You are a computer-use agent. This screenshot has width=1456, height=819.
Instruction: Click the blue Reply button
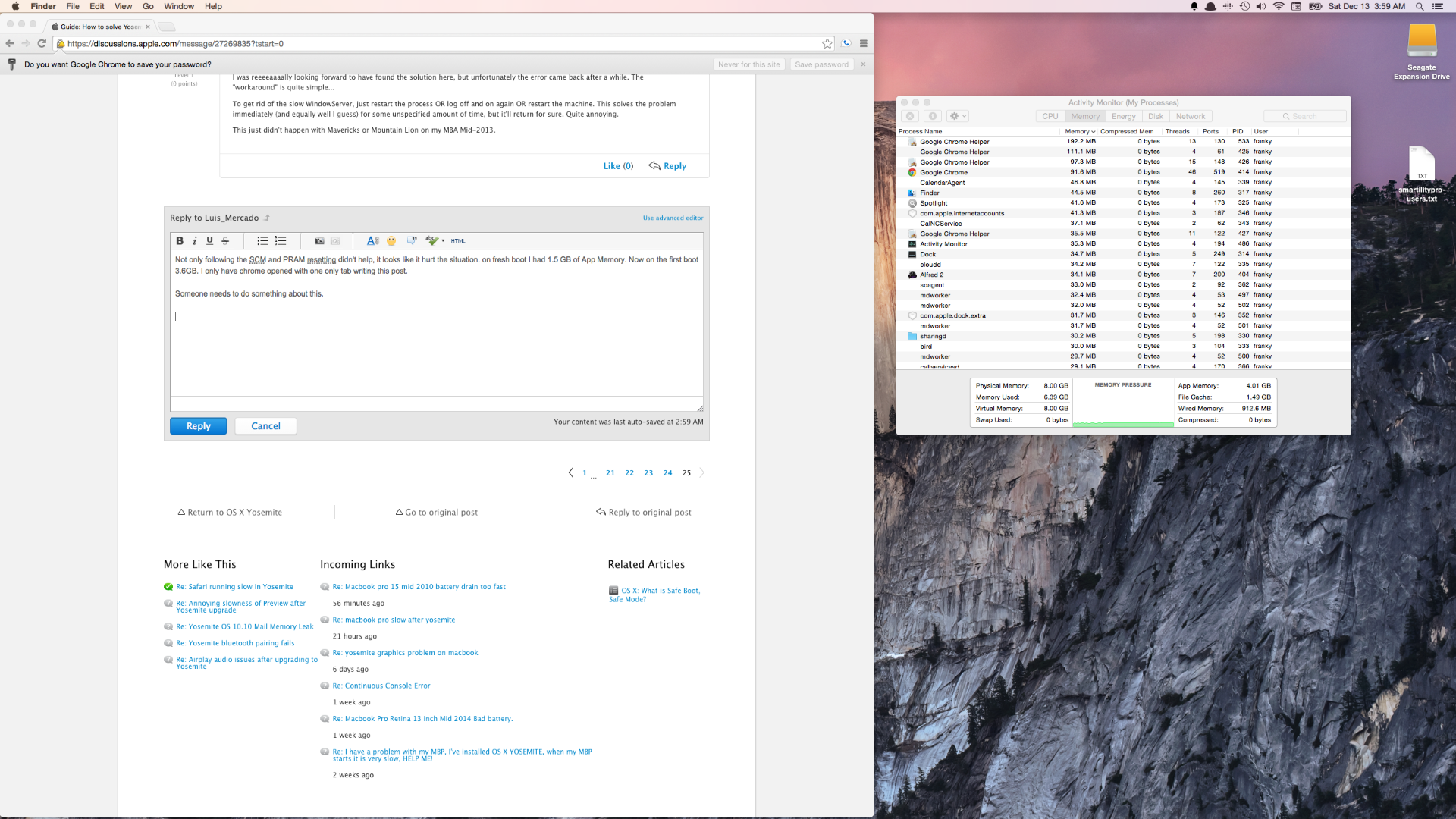tap(198, 426)
